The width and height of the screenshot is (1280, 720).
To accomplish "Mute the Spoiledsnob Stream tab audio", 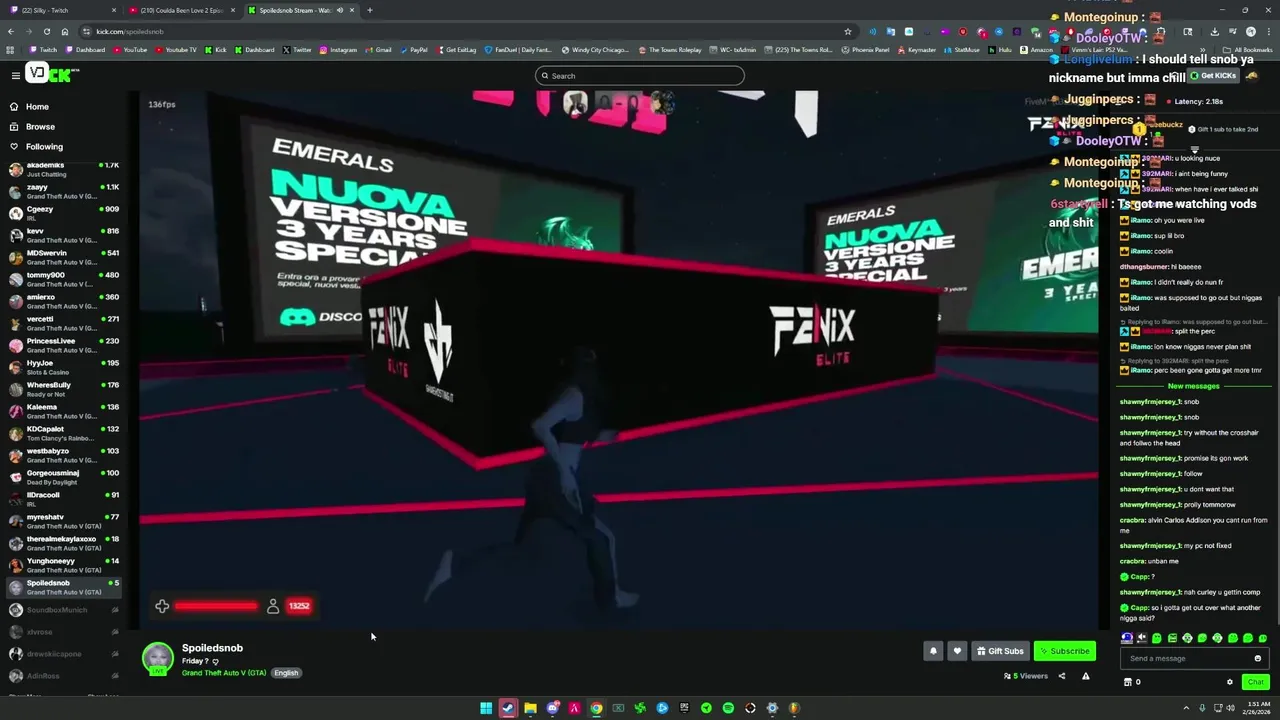I will pyautogui.click(x=339, y=10).
